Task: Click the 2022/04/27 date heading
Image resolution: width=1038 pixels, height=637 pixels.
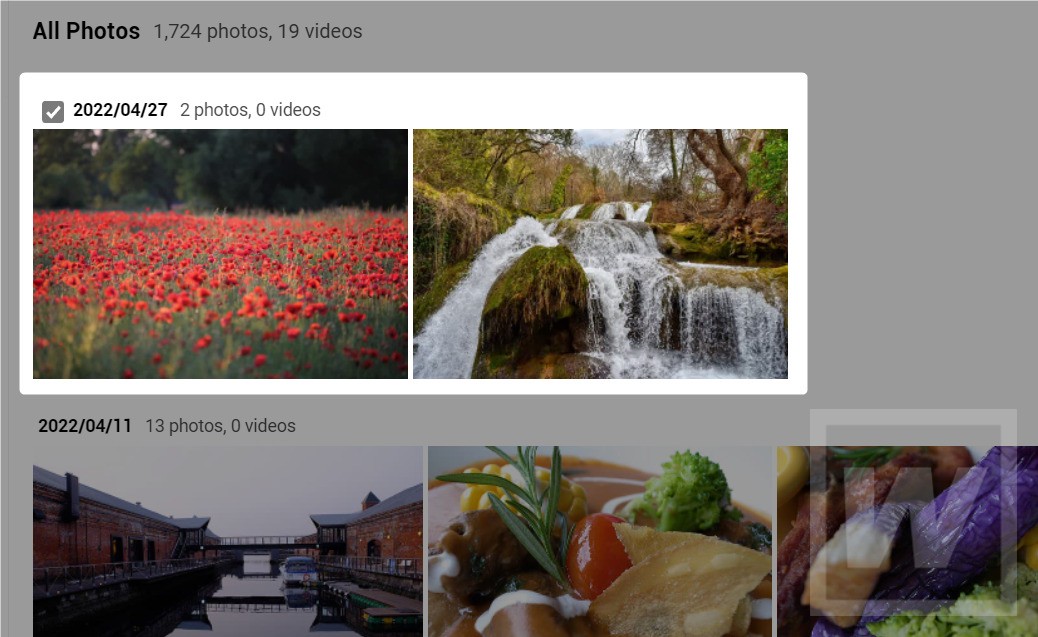Action: tap(120, 110)
